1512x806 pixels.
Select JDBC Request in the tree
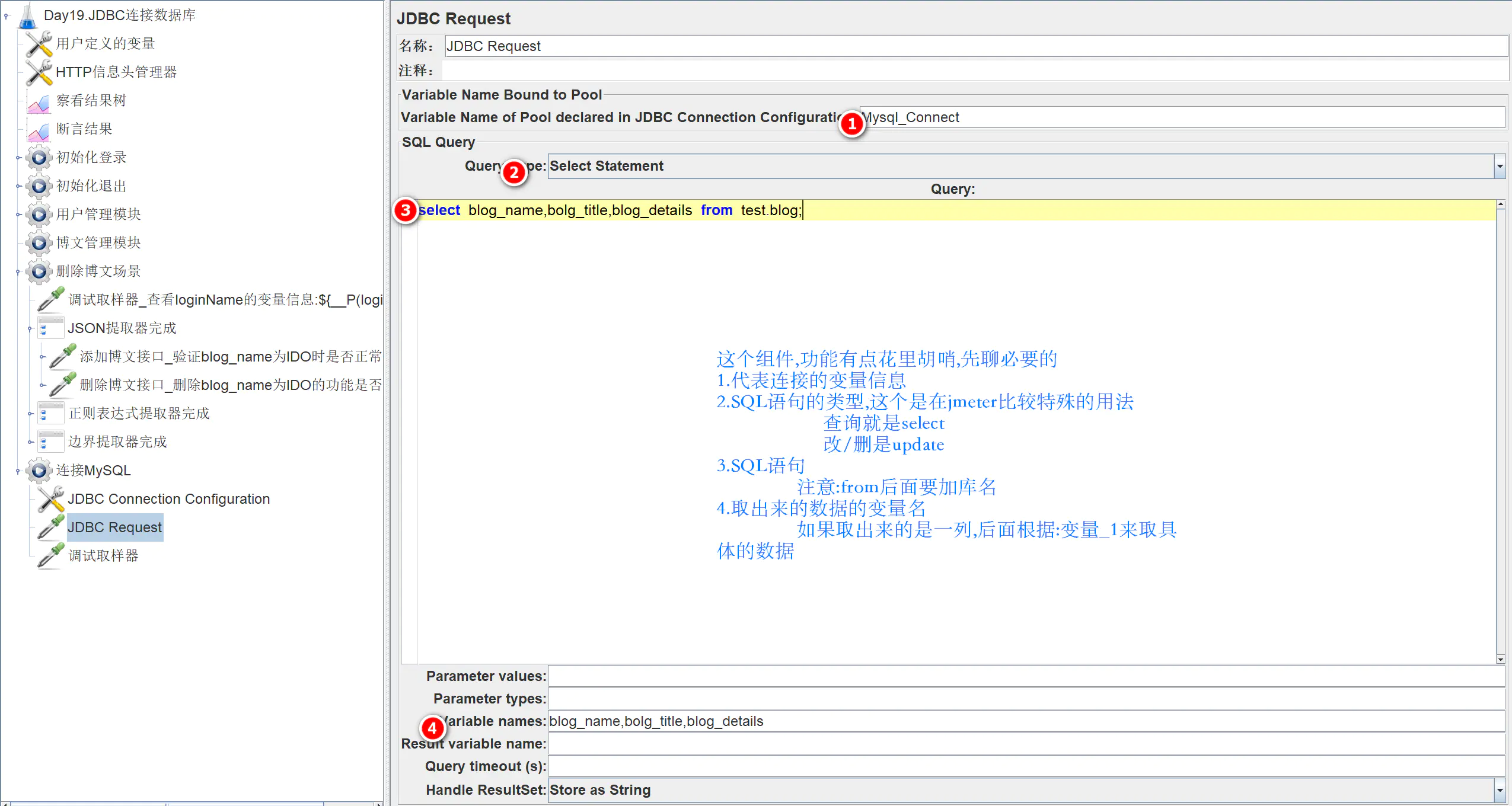coord(114,527)
